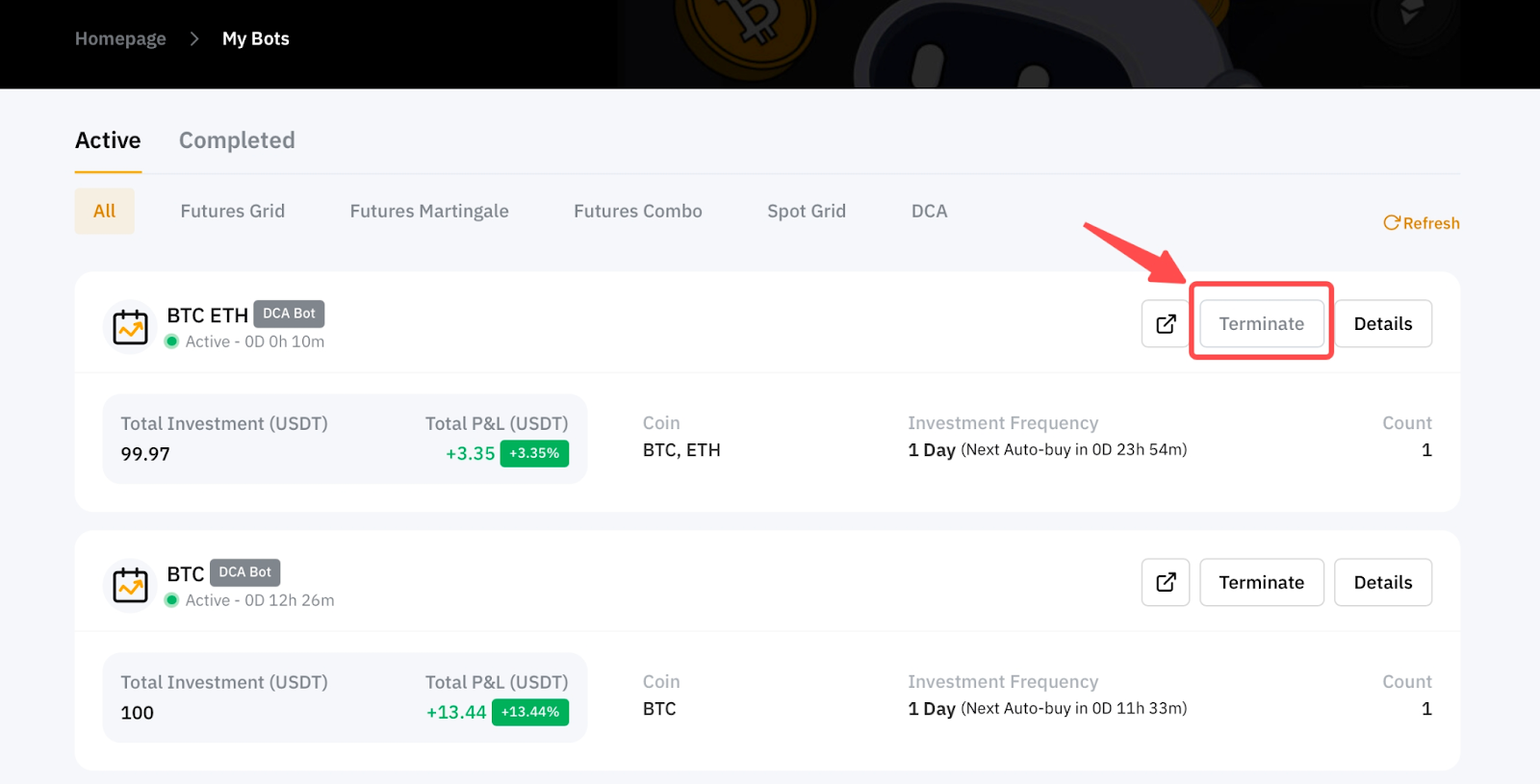The height and width of the screenshot is (784, 1540).
Task: Open external link icon for BTC bot
Action: coord(1166,583)
